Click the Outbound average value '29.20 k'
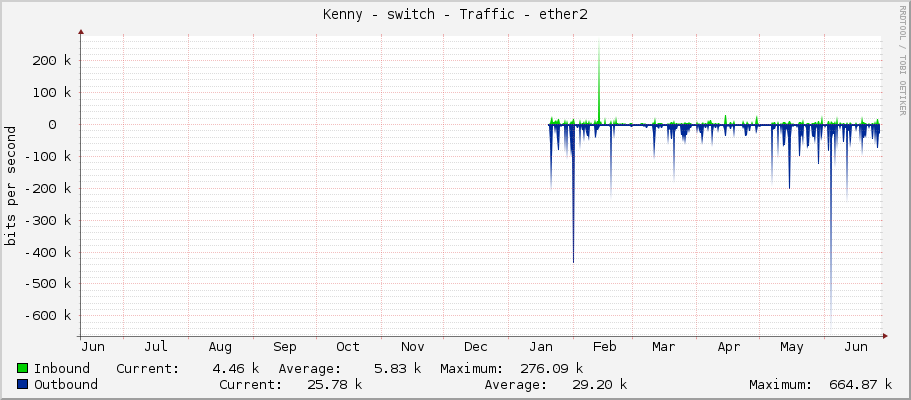The width and height of the screenshot is (911, 400). 598,384
